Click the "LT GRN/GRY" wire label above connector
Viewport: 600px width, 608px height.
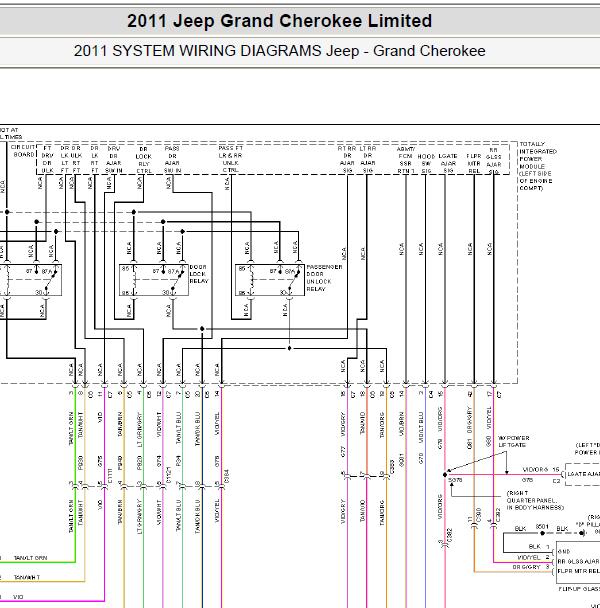point(140,430)
